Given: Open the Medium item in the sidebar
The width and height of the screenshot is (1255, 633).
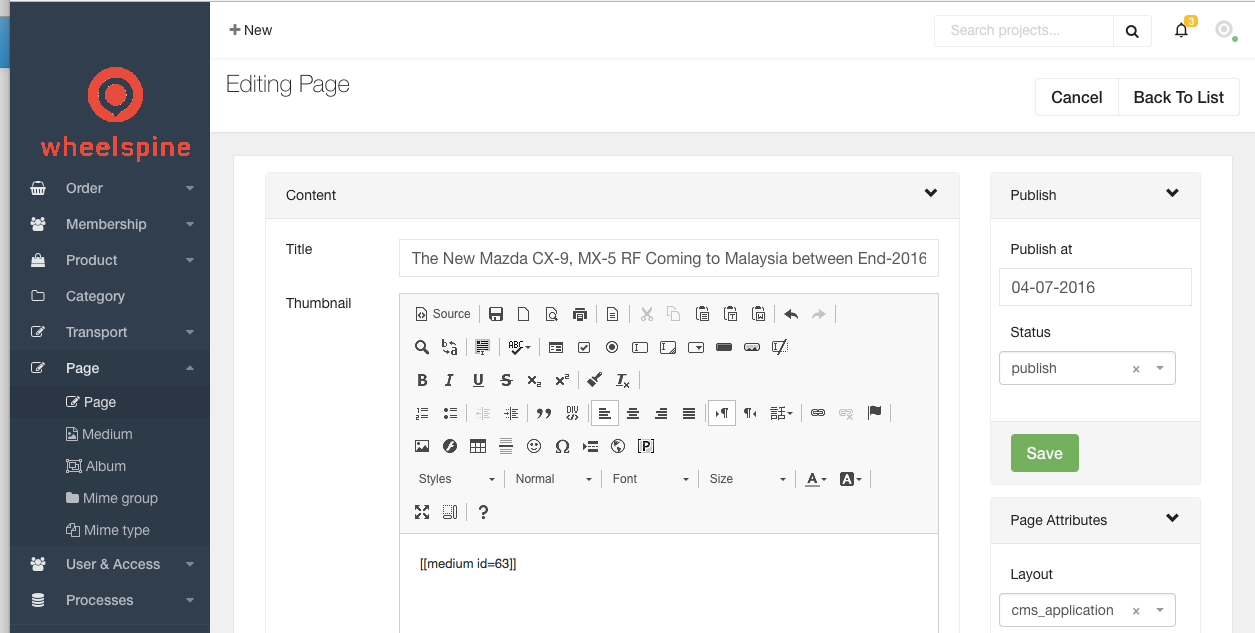Looking at the screenshot, I should click(x=107, y=434).
